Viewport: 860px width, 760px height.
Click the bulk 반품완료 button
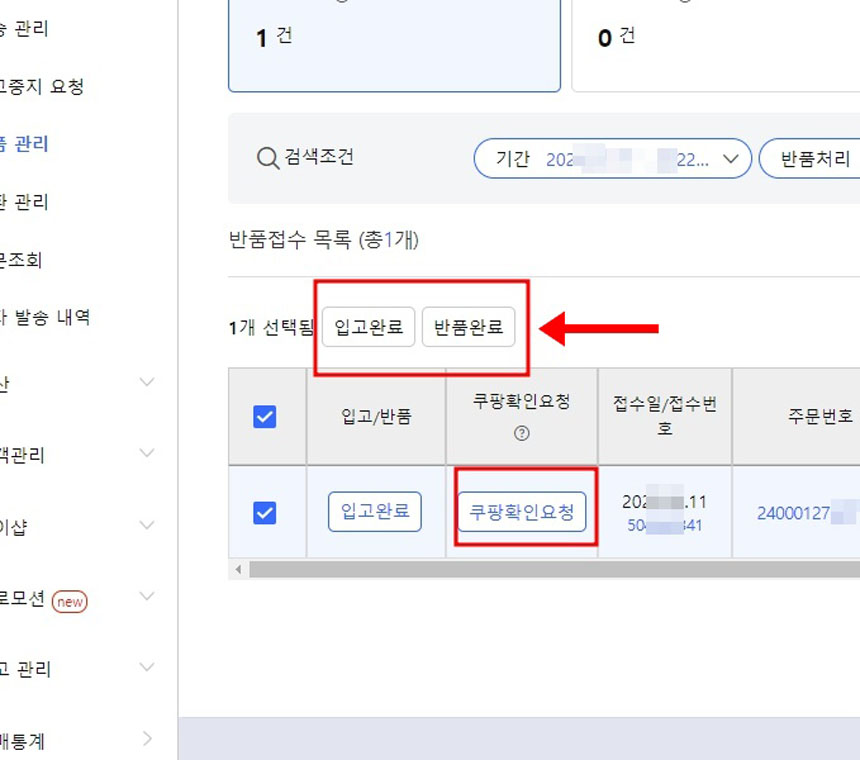(468, 327)
